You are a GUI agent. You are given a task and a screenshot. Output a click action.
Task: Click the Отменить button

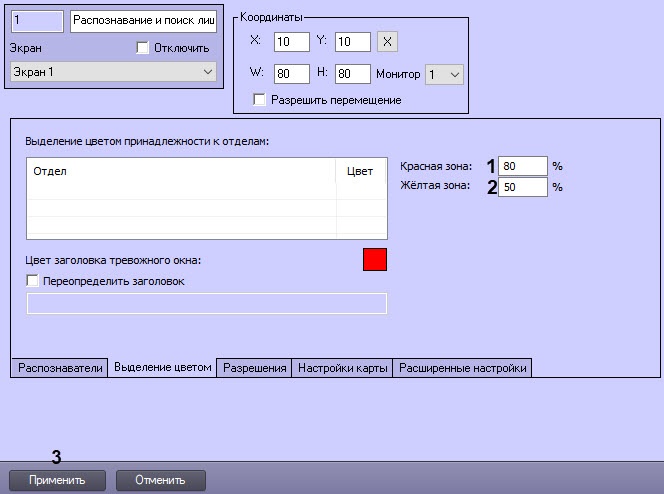click(x=160, y=480)
